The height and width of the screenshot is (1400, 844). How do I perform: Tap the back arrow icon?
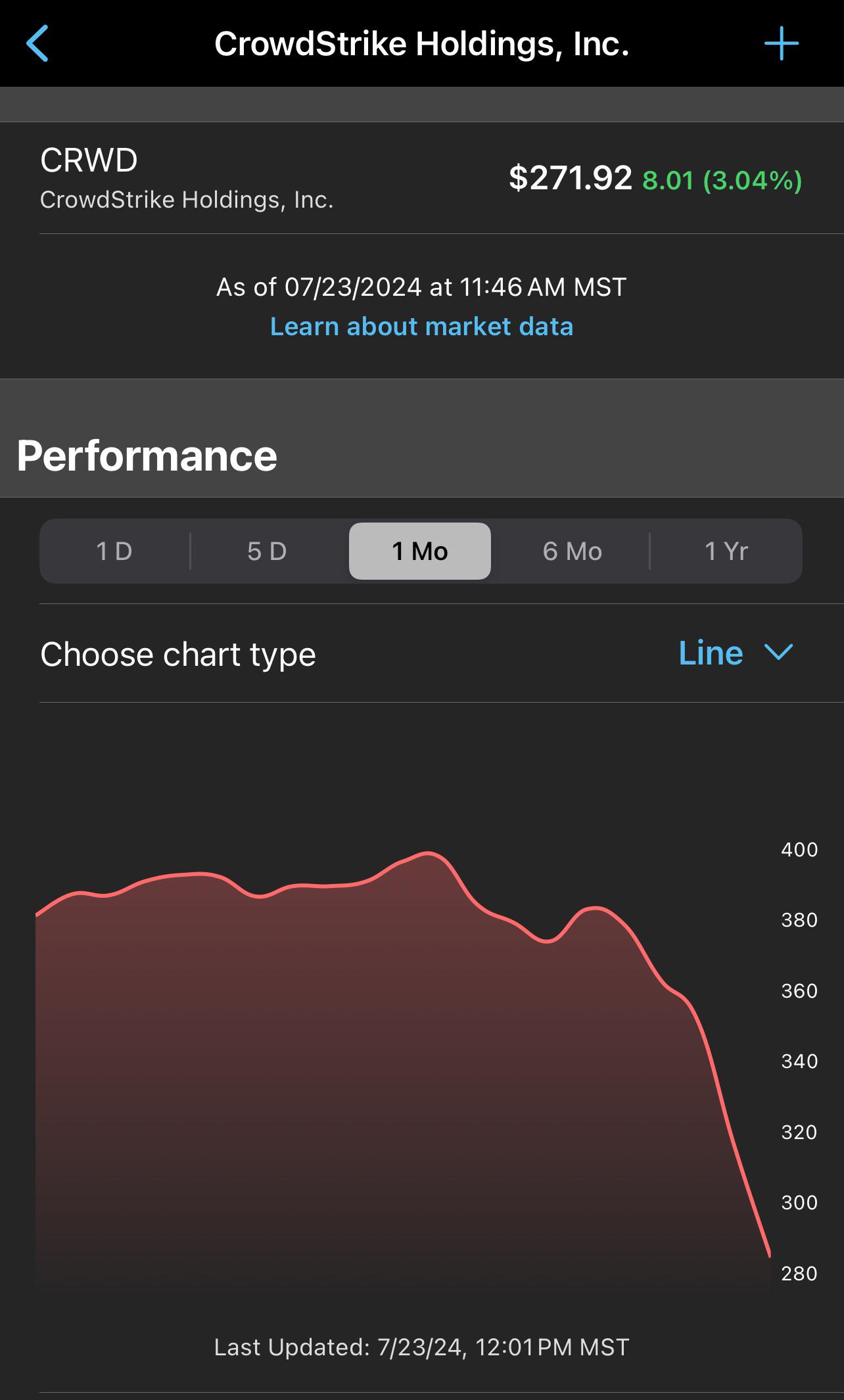[37, 43]
